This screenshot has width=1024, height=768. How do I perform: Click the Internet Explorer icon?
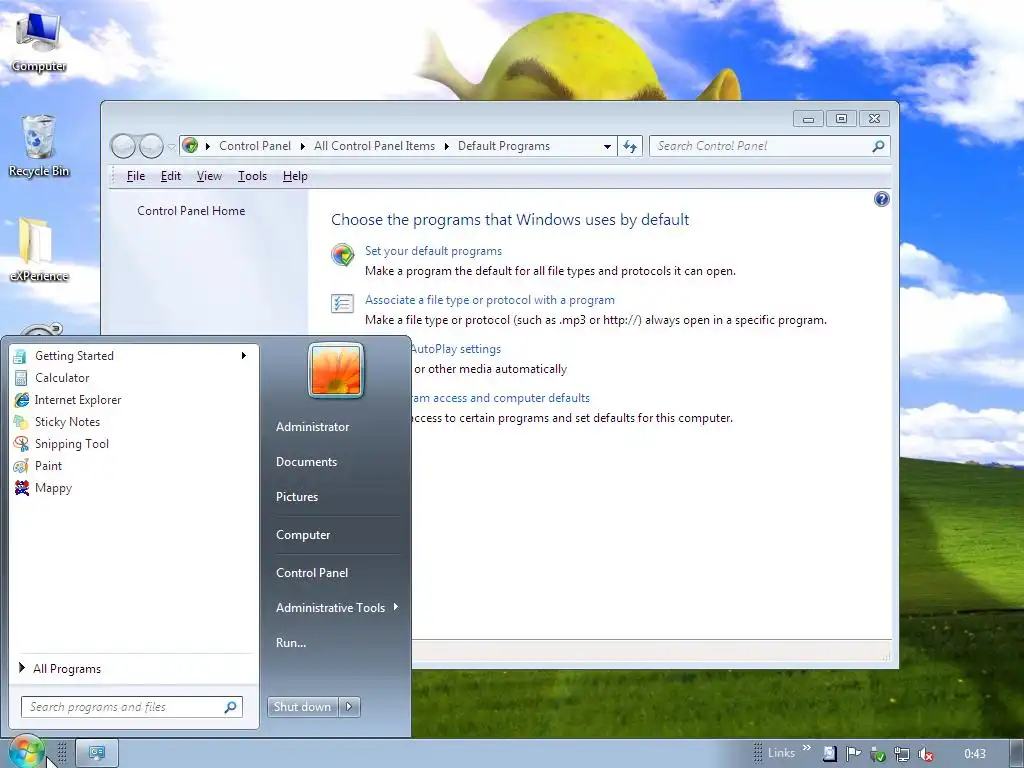pos(21,400)
